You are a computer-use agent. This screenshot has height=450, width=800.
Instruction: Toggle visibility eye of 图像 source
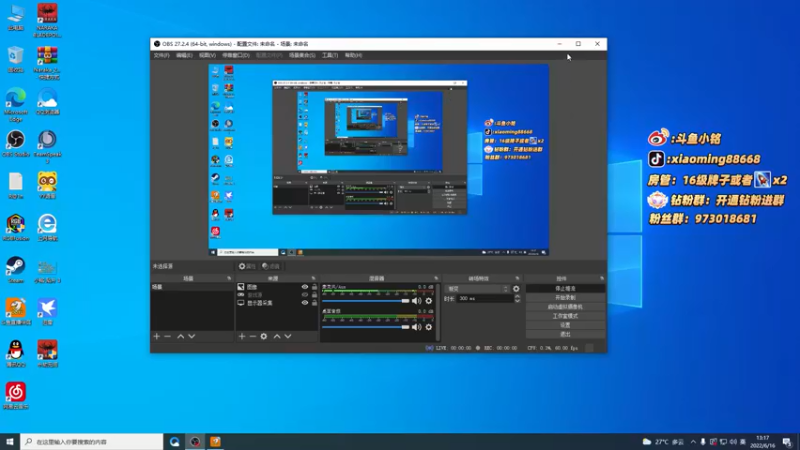(x=305, y=287)
